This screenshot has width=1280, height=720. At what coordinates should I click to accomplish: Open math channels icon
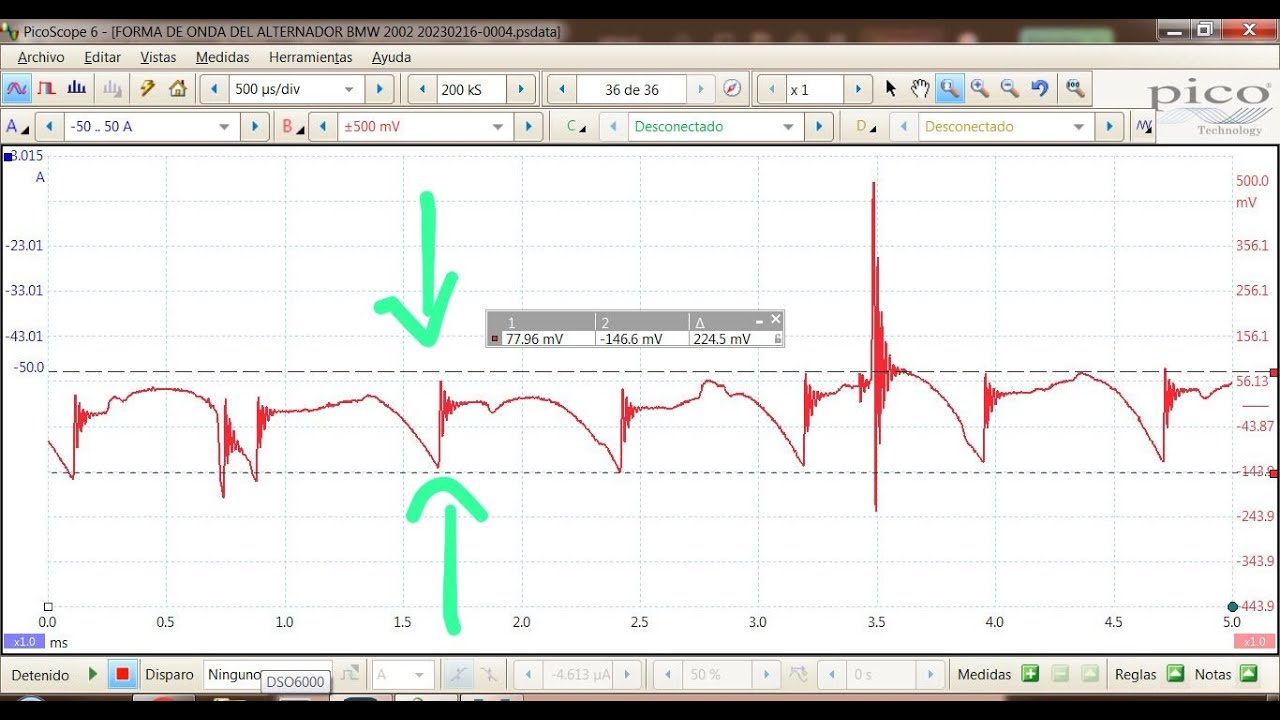[x=1144, y=127]
